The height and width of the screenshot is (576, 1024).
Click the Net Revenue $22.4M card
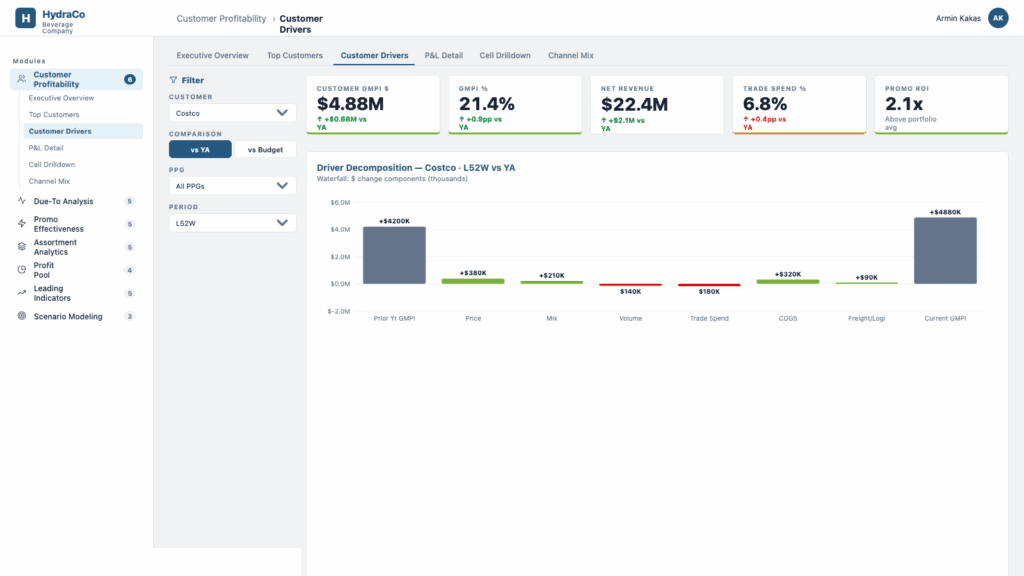[x=657, y=105]
